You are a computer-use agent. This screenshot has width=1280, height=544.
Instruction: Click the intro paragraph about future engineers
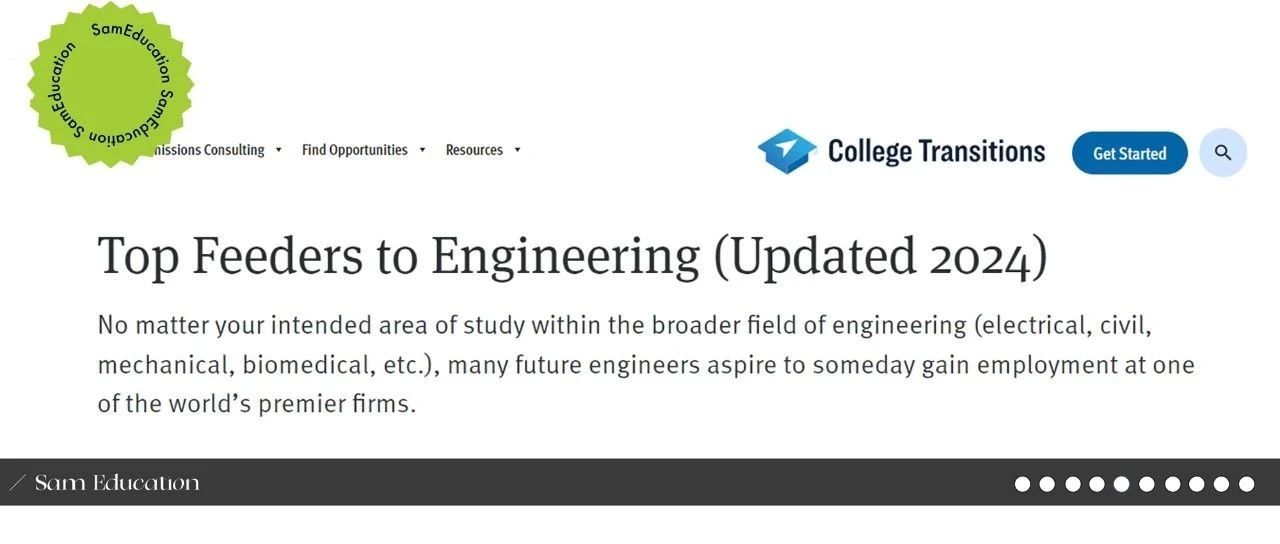click(646, 365)
